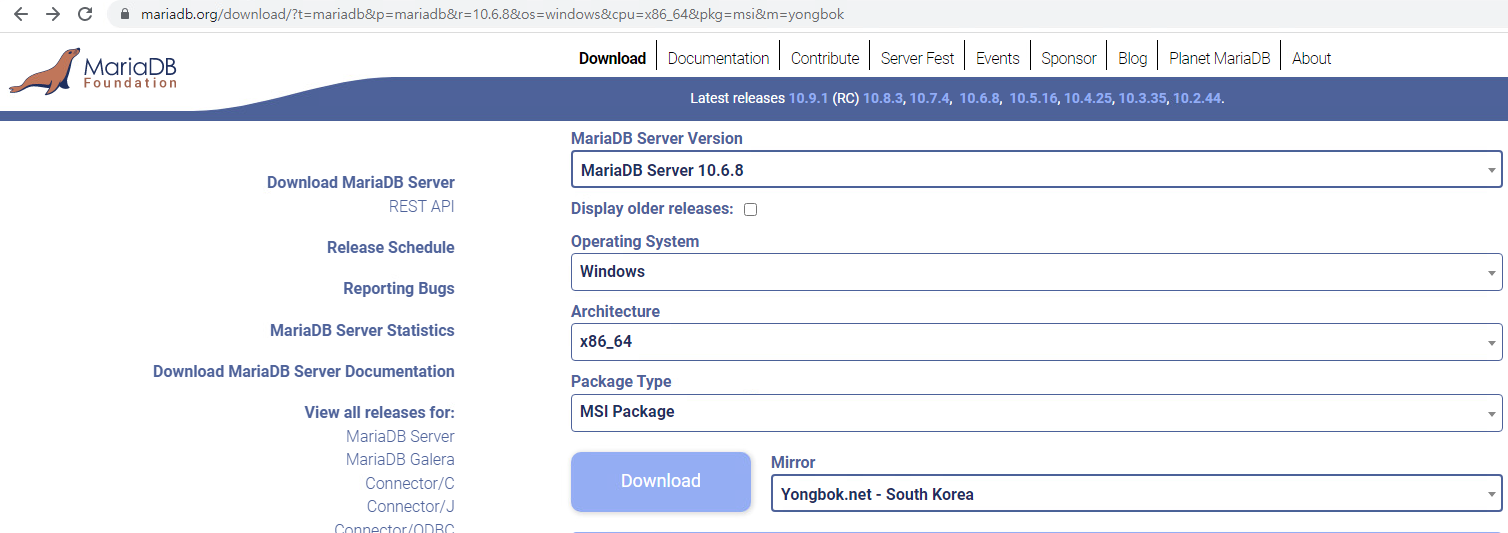Open the Release Schedule sidebar link
Viewport: 1508px width, 533px height.
click(x=391, y=247)
